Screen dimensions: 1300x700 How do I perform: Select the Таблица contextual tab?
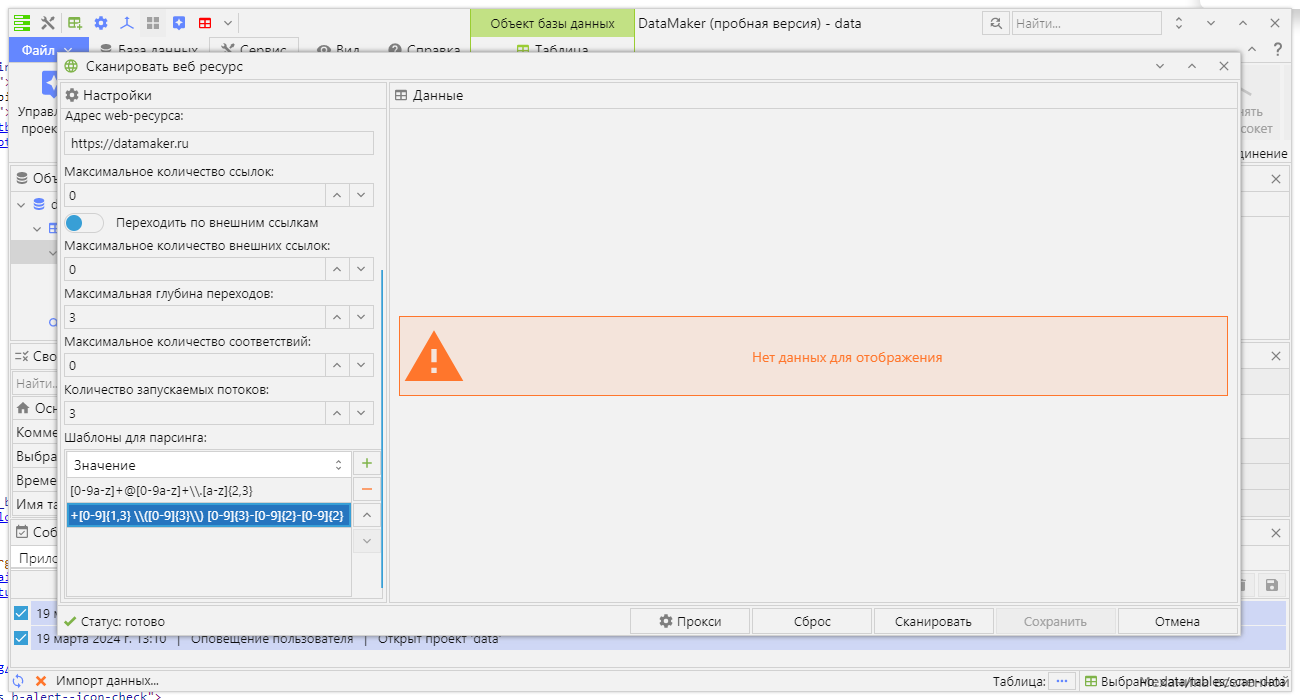552,50
